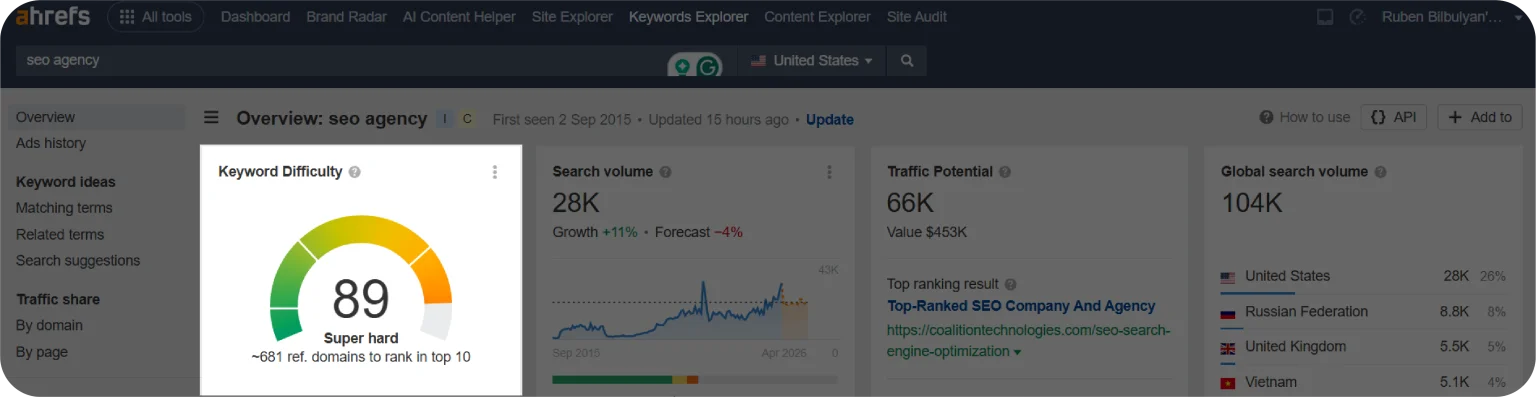Toggle the hamburger sidebar menu icon
Screen dimensions: 1536x397
click(212, 118)
